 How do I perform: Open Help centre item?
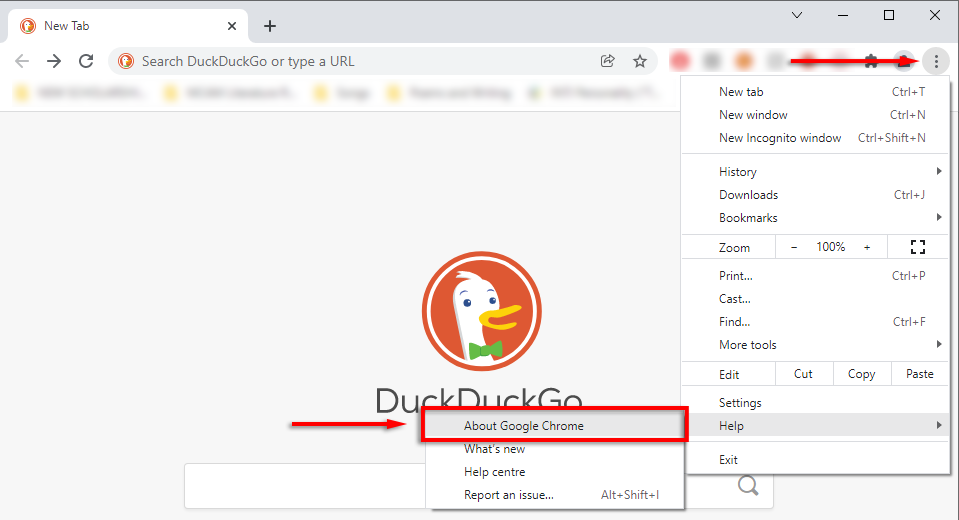[x=555, y=472]
